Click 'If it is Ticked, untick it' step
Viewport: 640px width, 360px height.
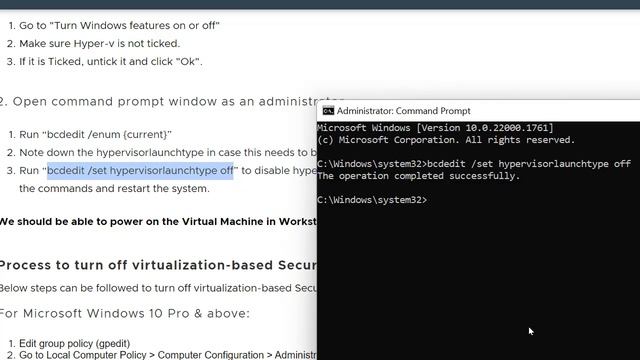[x=111, y=61]
